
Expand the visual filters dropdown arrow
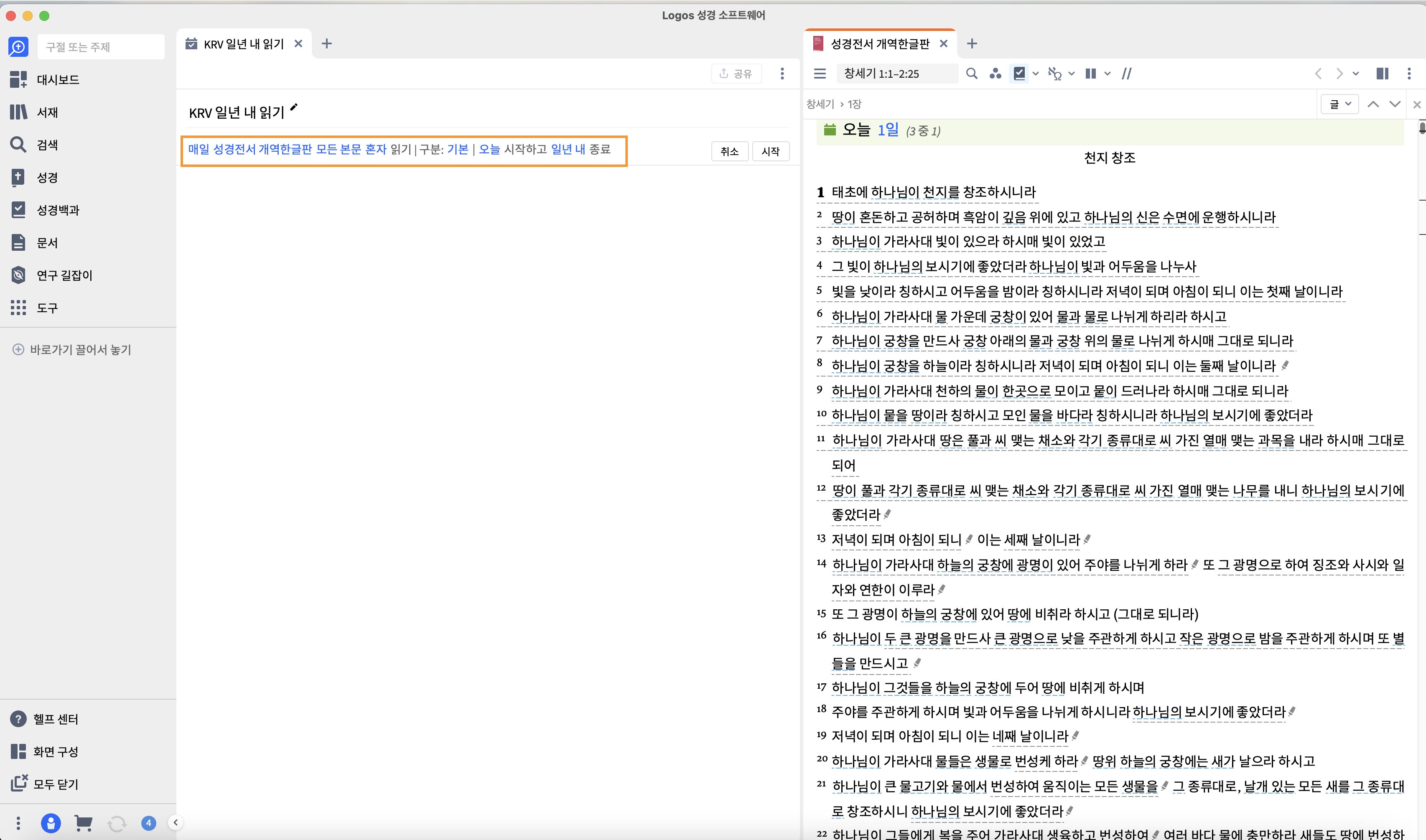tap(1035, 74)
